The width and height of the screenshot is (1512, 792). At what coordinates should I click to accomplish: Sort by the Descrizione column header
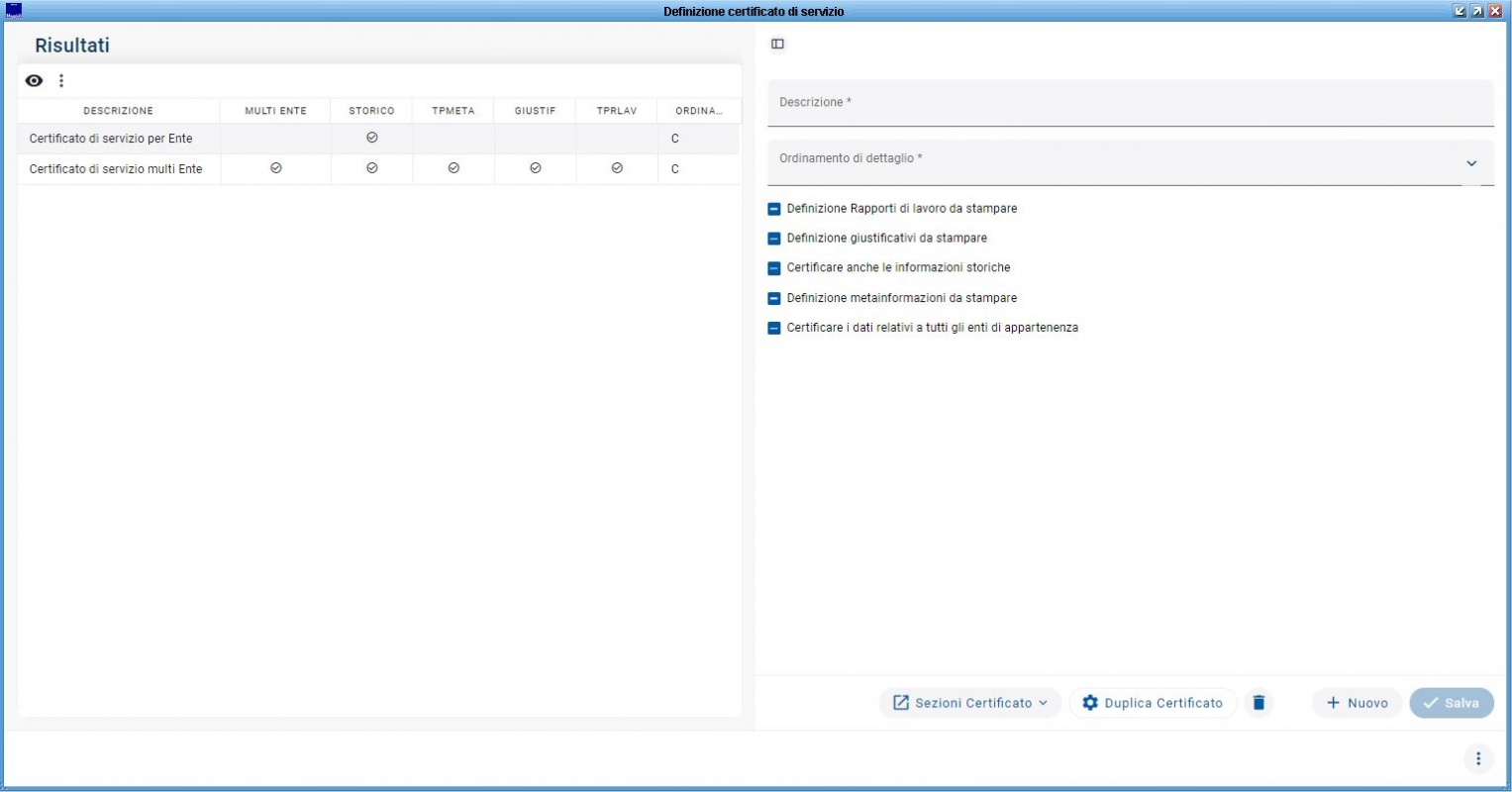118,111
